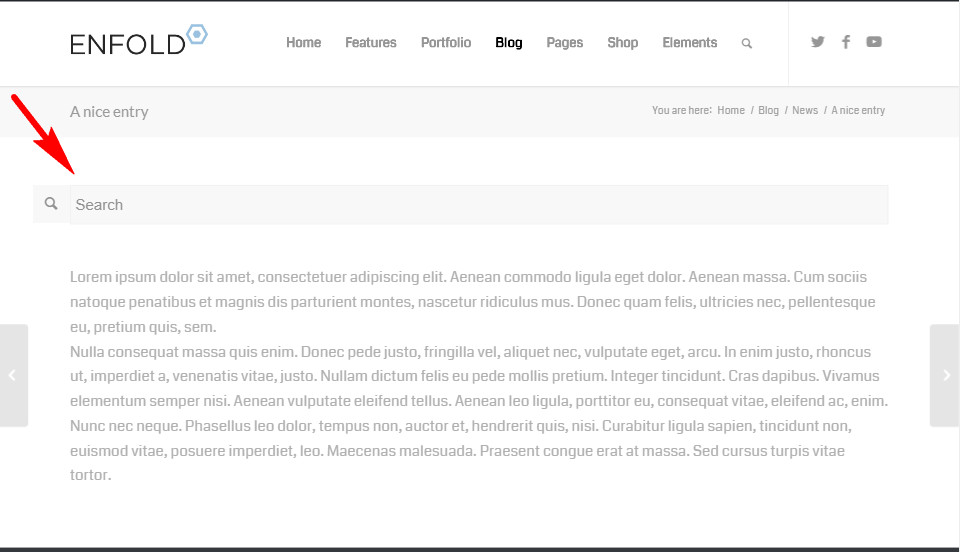The width and height of the screenshot is (960, 552).
Task: Click the Enfold logo
Action: 139,40
